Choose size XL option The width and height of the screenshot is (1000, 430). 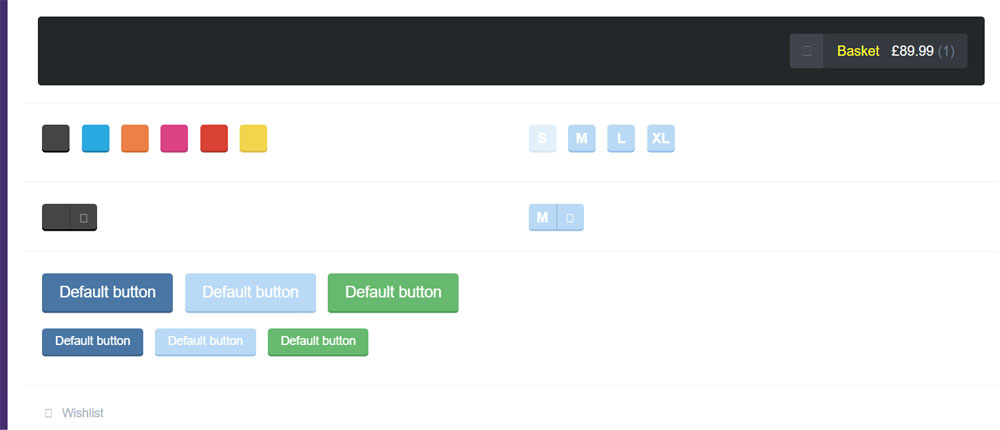point(661,138)
